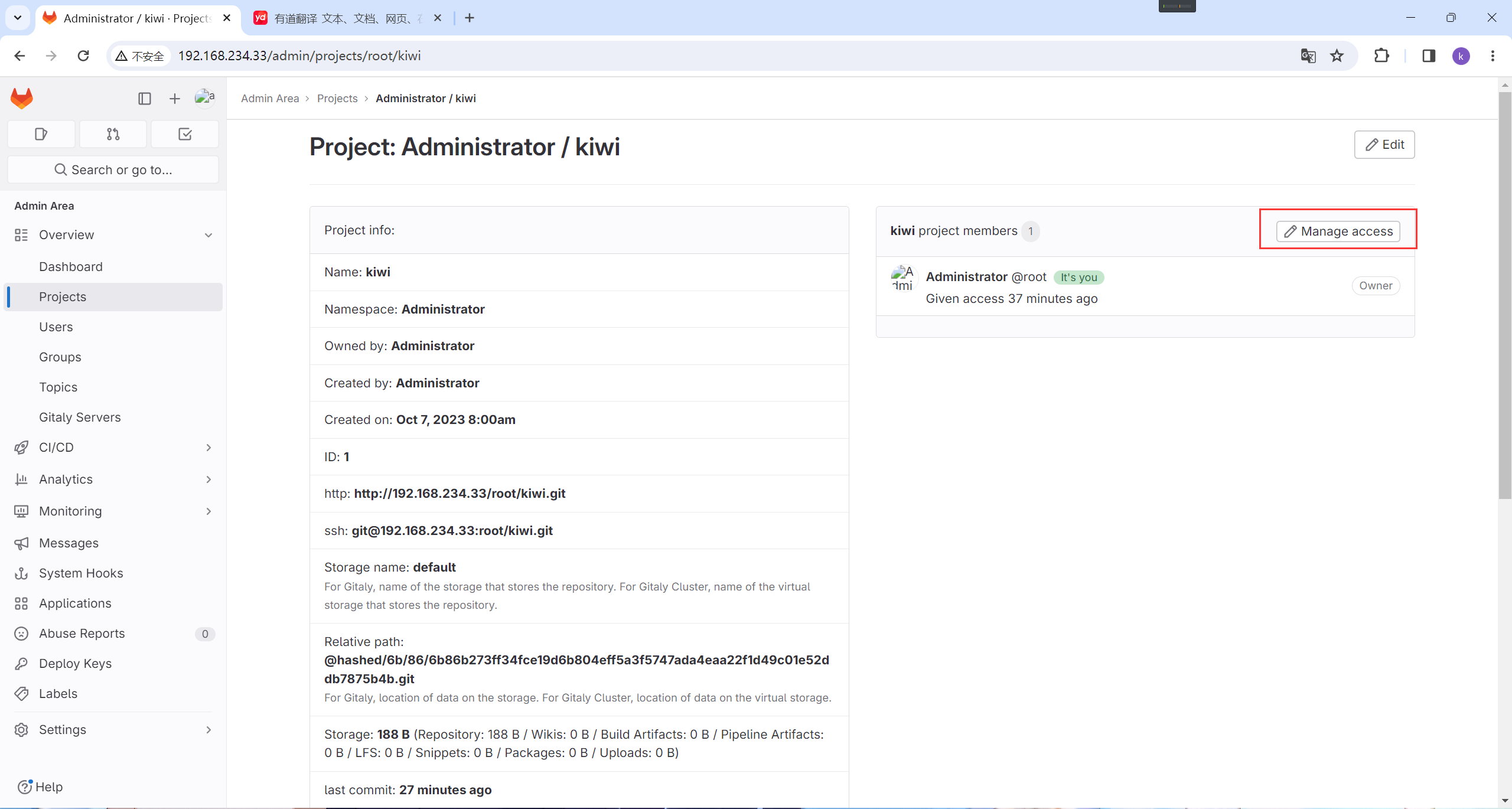The image size is (1512, 809).
Task: Click the Manage access button
Action: [x=1338, y=231]
